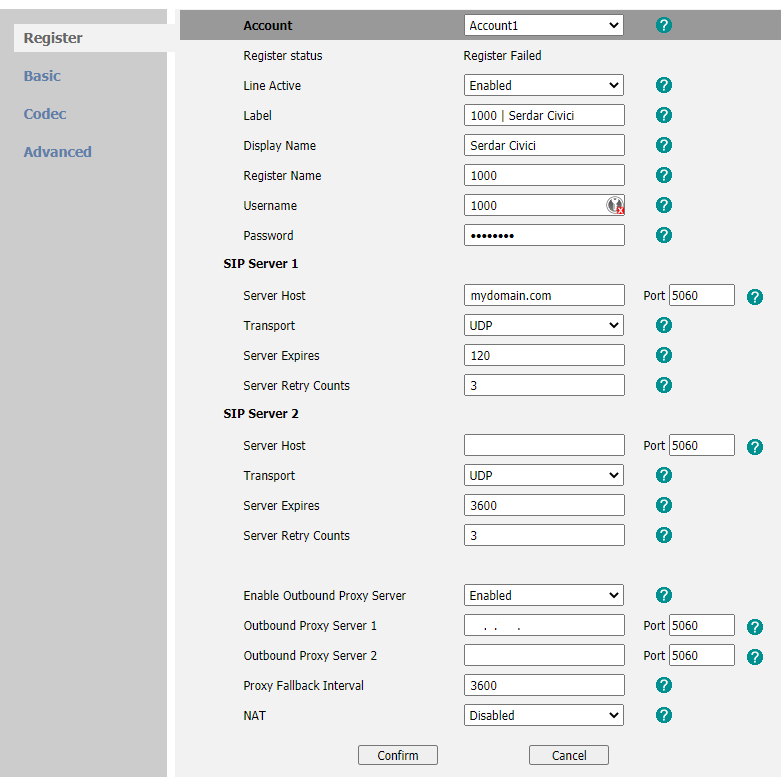This screenshot has height=777, width=781.
Task: Open the NAT dropdown
Action: tap(543, 716)
